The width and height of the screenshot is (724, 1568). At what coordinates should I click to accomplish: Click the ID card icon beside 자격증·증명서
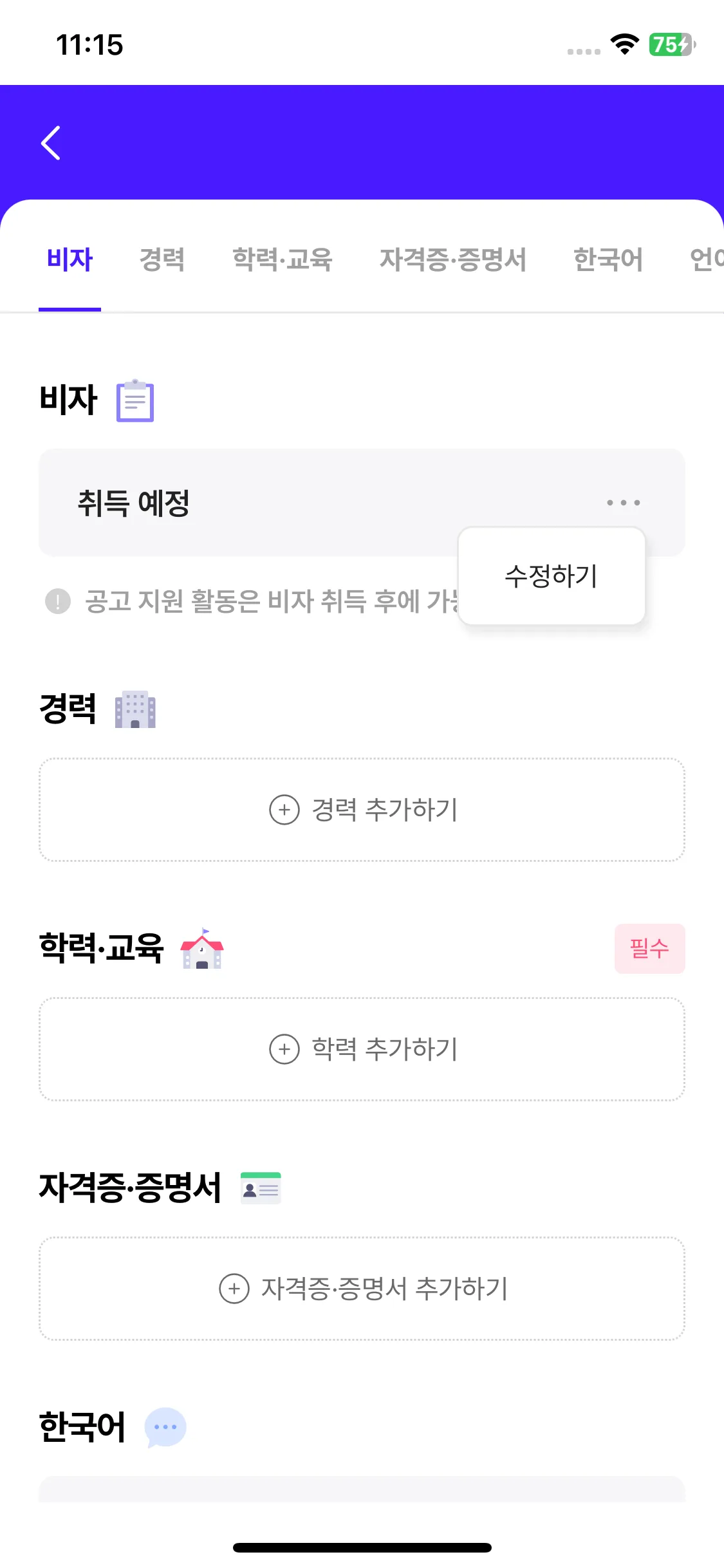[x=261, y=1188]
